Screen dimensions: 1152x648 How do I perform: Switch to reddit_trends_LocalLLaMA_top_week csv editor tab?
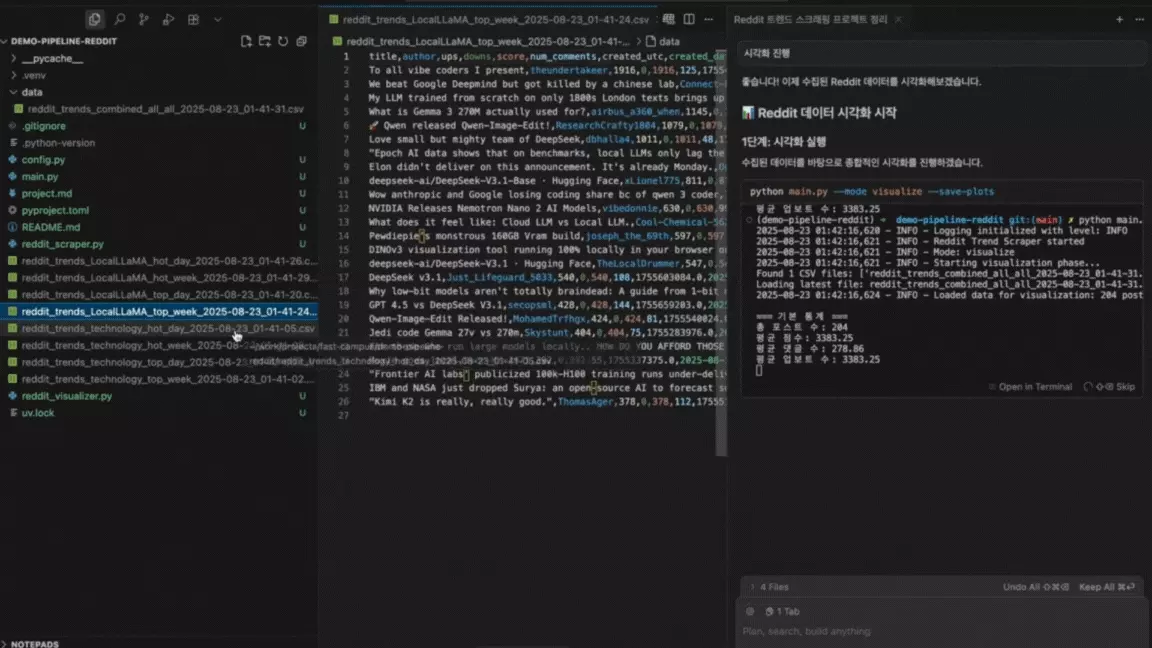495,19
